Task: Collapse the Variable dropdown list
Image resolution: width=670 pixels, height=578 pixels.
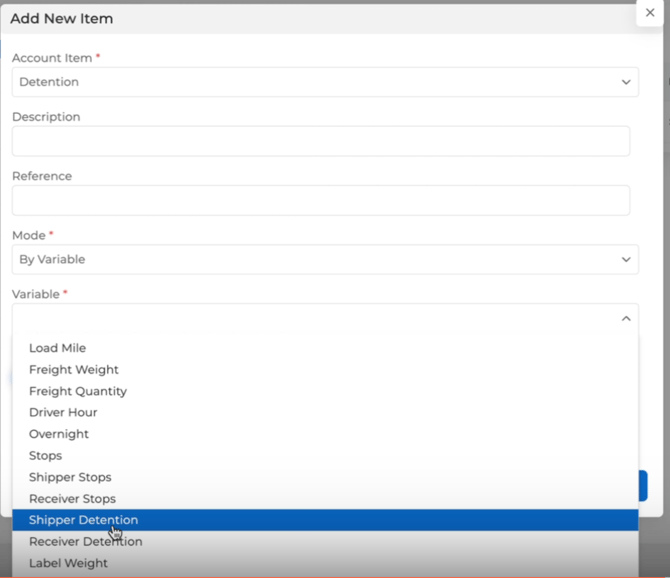Action: [324, 318]
